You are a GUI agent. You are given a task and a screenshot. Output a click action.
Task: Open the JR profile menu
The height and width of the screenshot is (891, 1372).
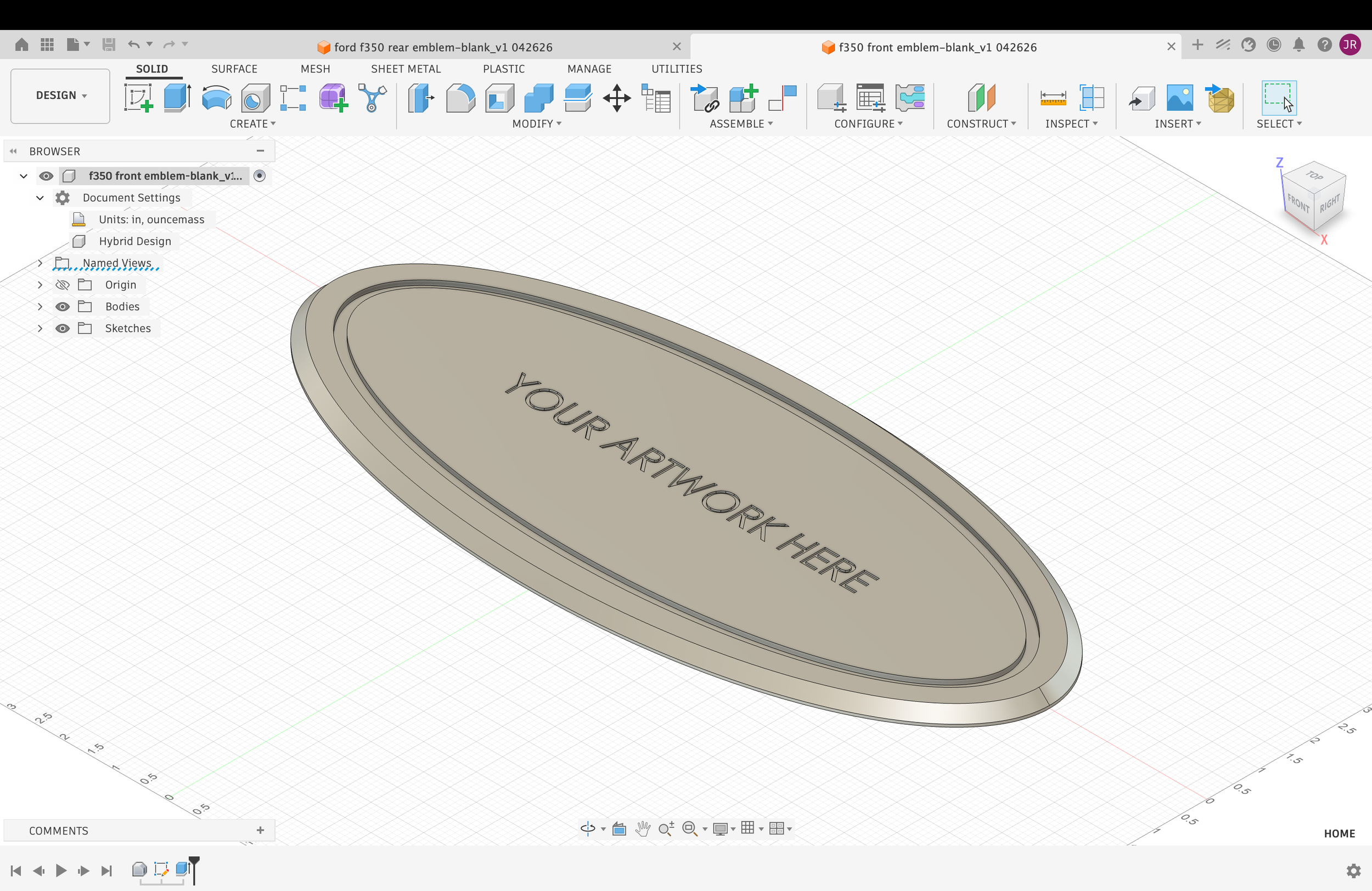click(x=1350, y=45)
